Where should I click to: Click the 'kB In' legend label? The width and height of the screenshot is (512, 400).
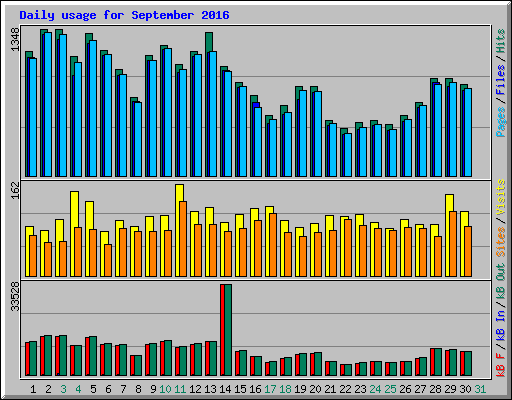point(501,325)
